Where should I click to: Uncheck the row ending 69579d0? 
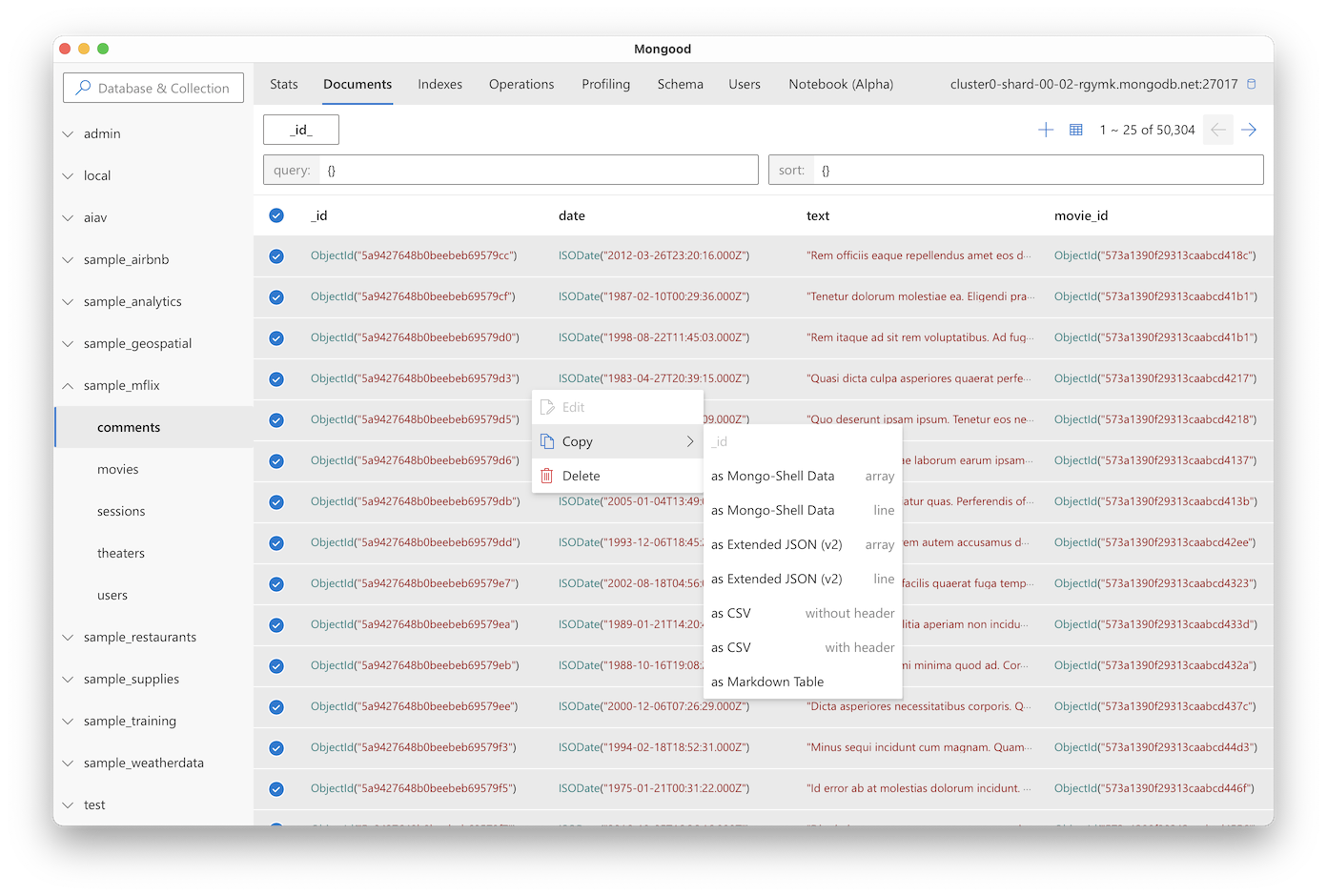(276, 337)
